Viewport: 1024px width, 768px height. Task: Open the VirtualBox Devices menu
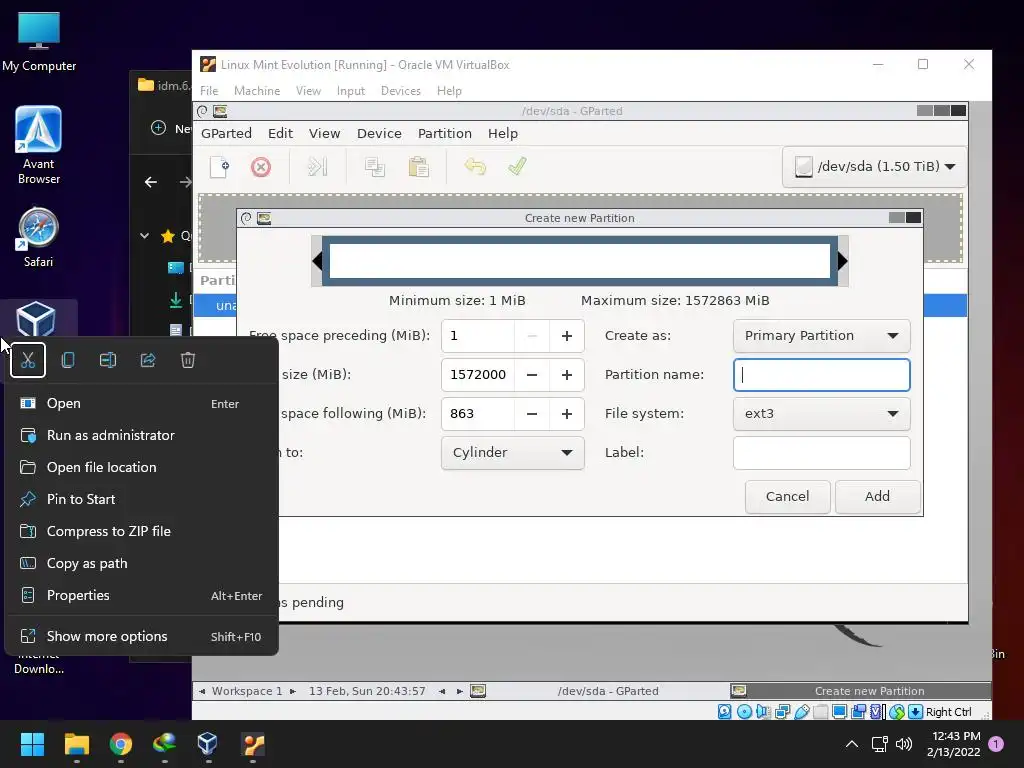point(400,91)
